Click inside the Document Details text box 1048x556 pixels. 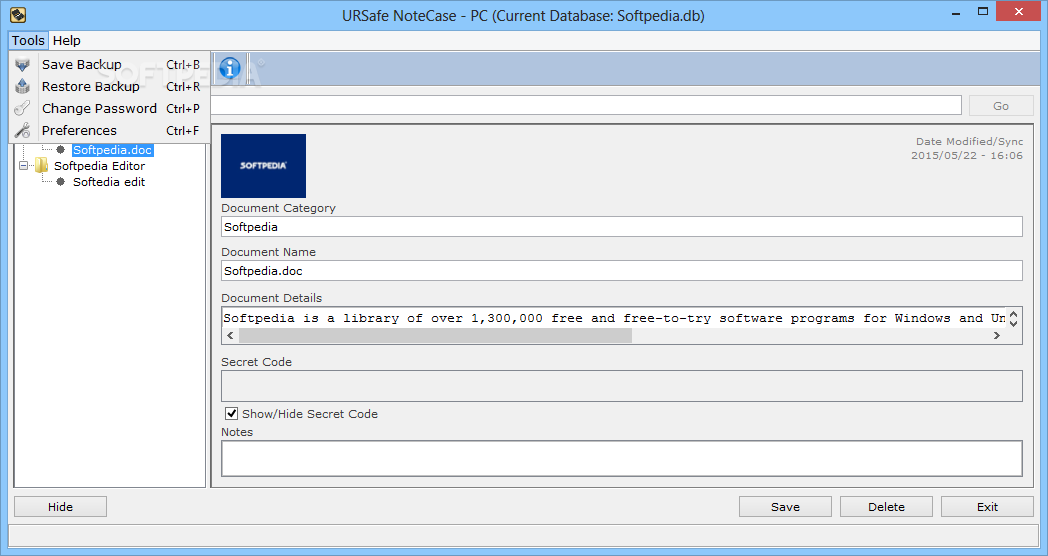pyautogui.click(x=614, y=318)
